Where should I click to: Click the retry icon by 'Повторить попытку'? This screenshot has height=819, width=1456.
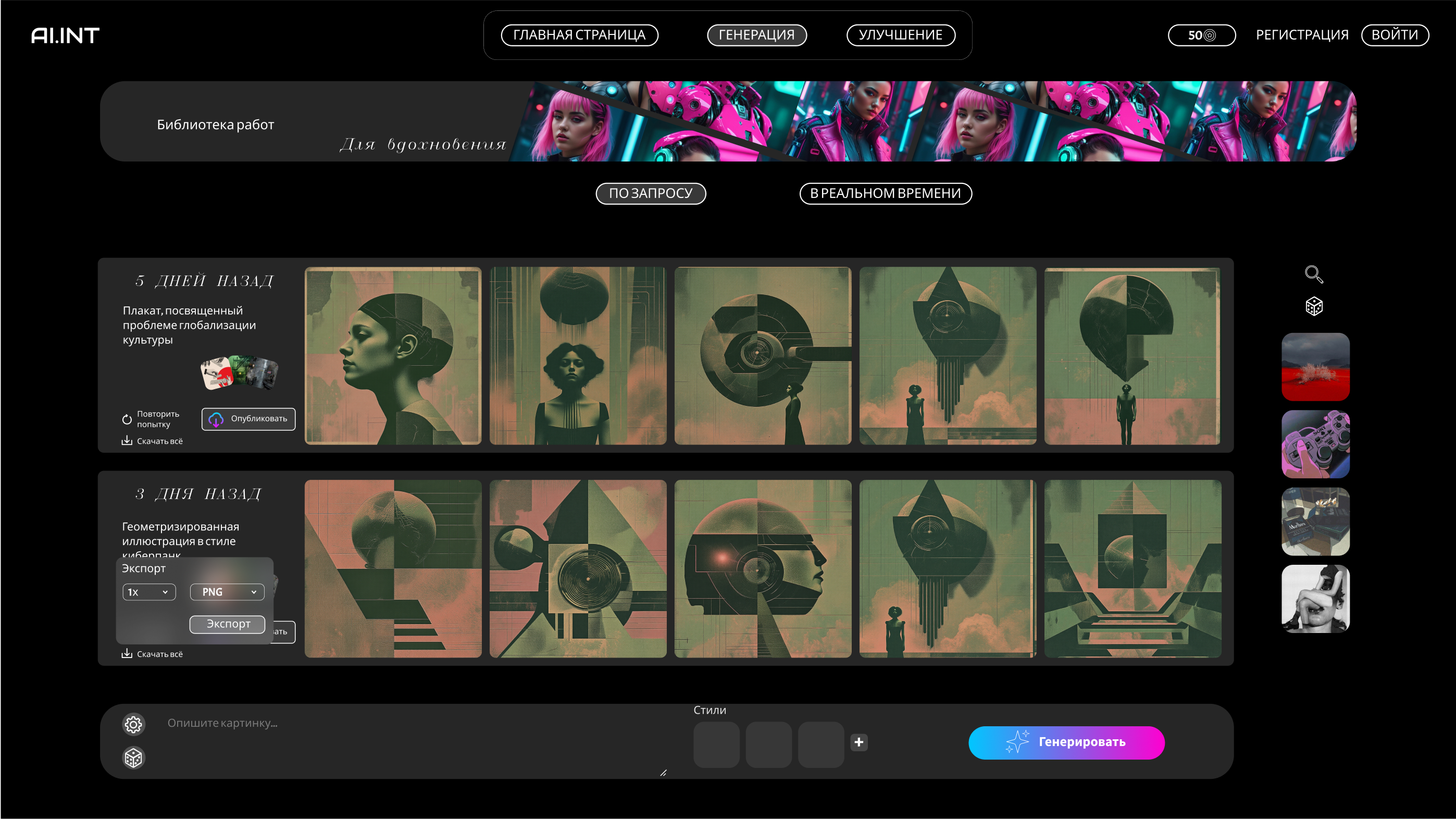[x=127, y=419]
